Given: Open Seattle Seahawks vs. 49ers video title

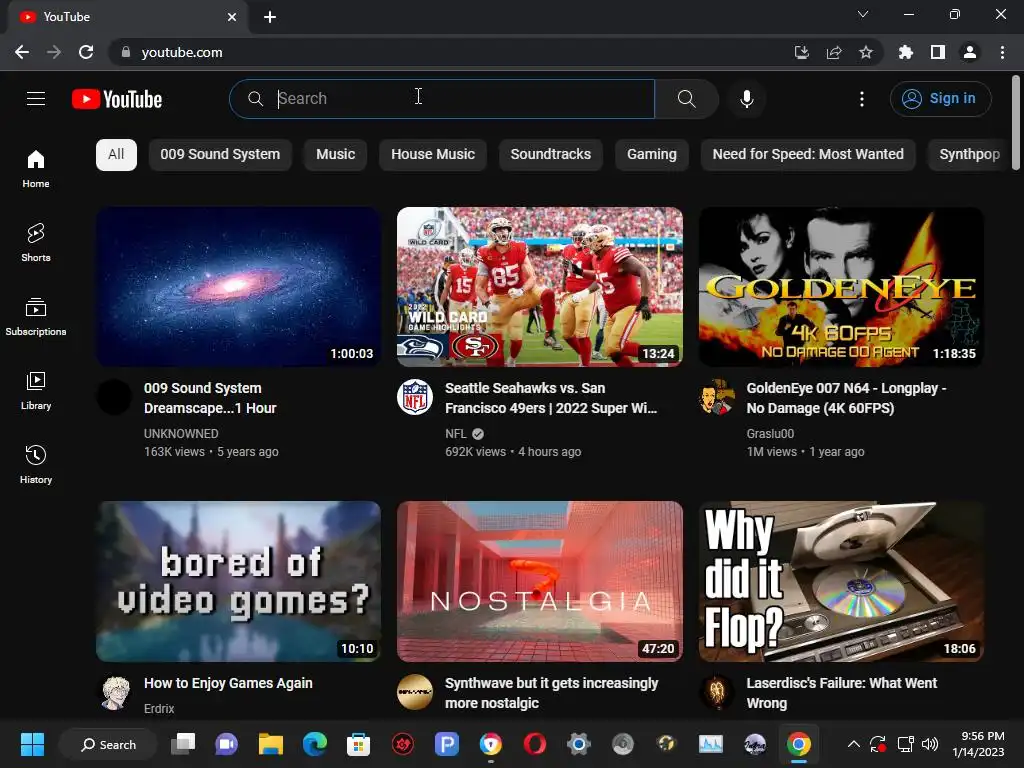Looking at the screenshot, I should coord(551,398).
